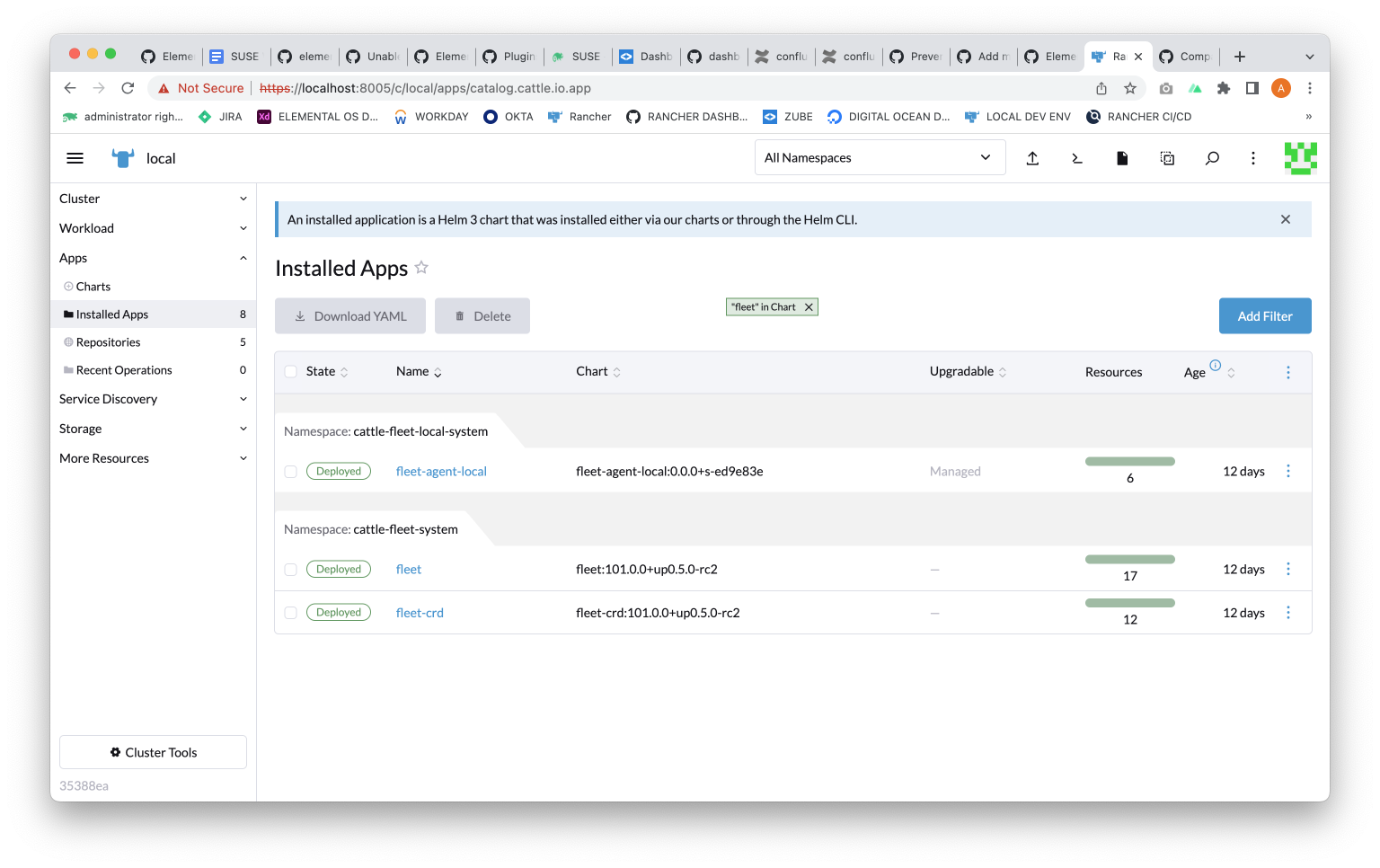
Task: Sort table by State column
Action: pyautogui.click(x=327, y=372)
